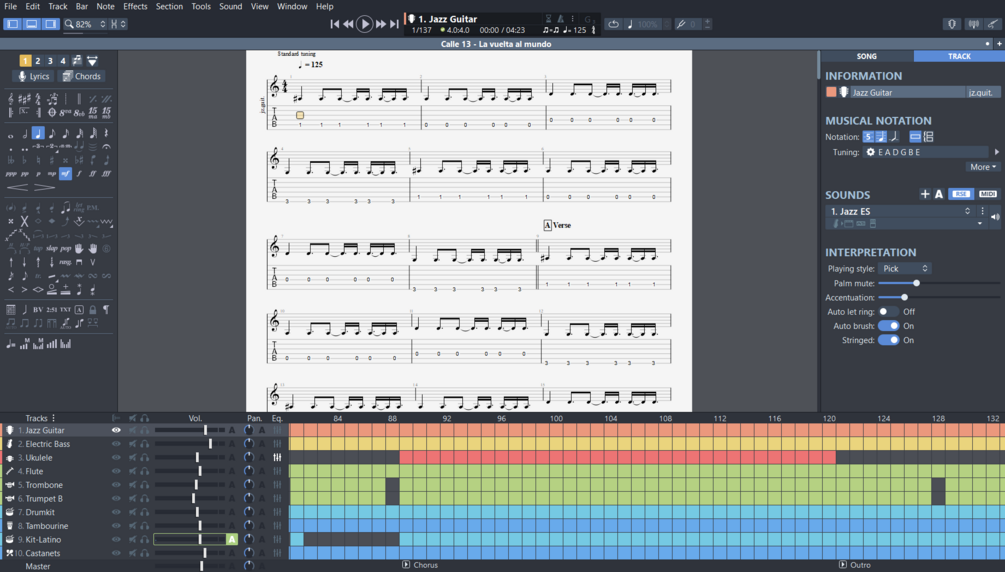The image size is (1005, 572).
Task: Apply the fortississimo fff dynamic
Action: pyautogui.click(x=106, y=174)
